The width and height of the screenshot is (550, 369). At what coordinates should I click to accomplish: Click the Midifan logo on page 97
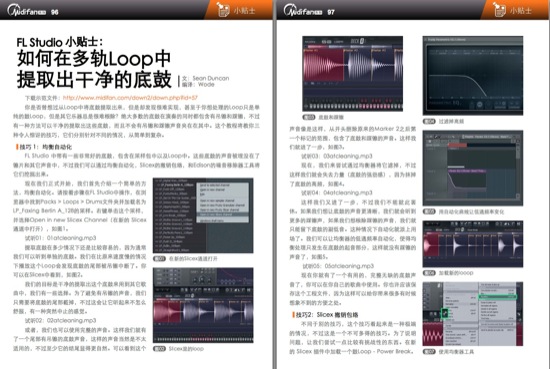pos(303,10)
